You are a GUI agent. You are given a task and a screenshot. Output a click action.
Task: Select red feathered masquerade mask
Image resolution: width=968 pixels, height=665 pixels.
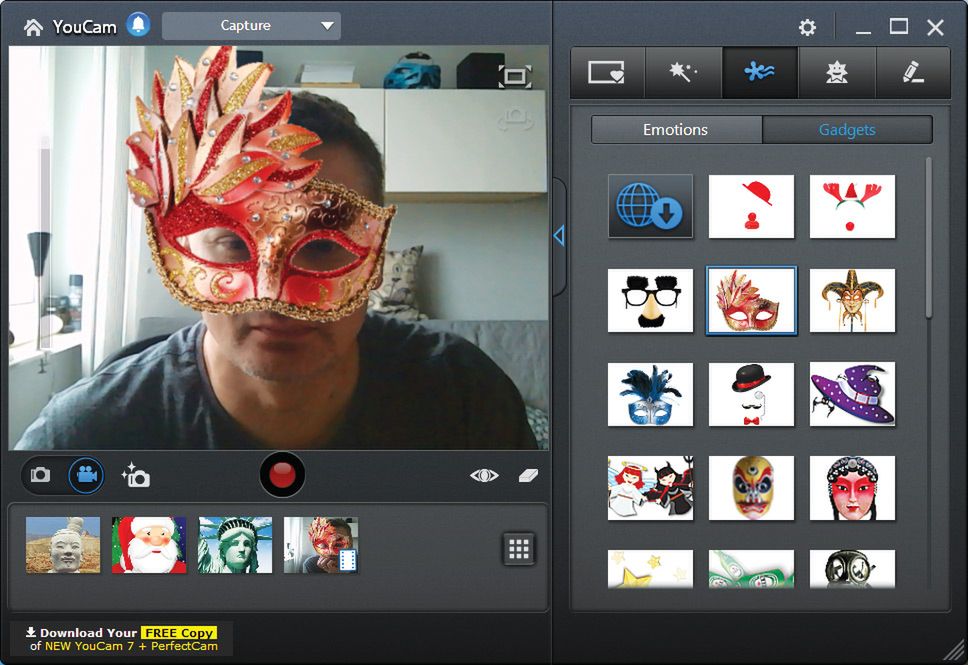(751, 301)
